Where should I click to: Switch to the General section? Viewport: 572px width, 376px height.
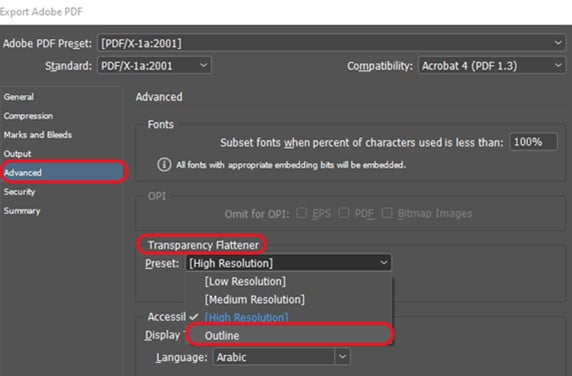[x=19, y=97]
